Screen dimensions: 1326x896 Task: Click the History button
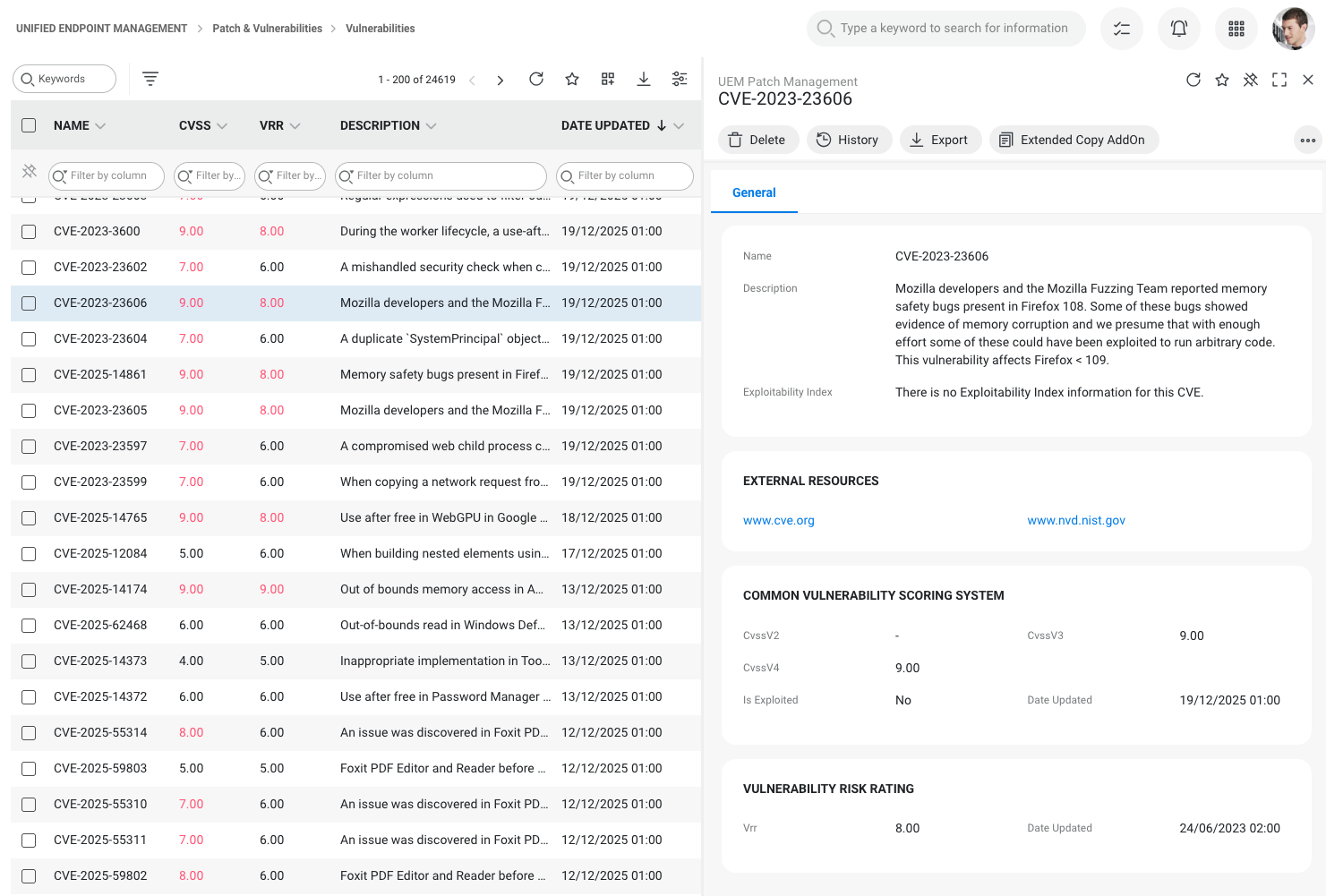point(849,140)
